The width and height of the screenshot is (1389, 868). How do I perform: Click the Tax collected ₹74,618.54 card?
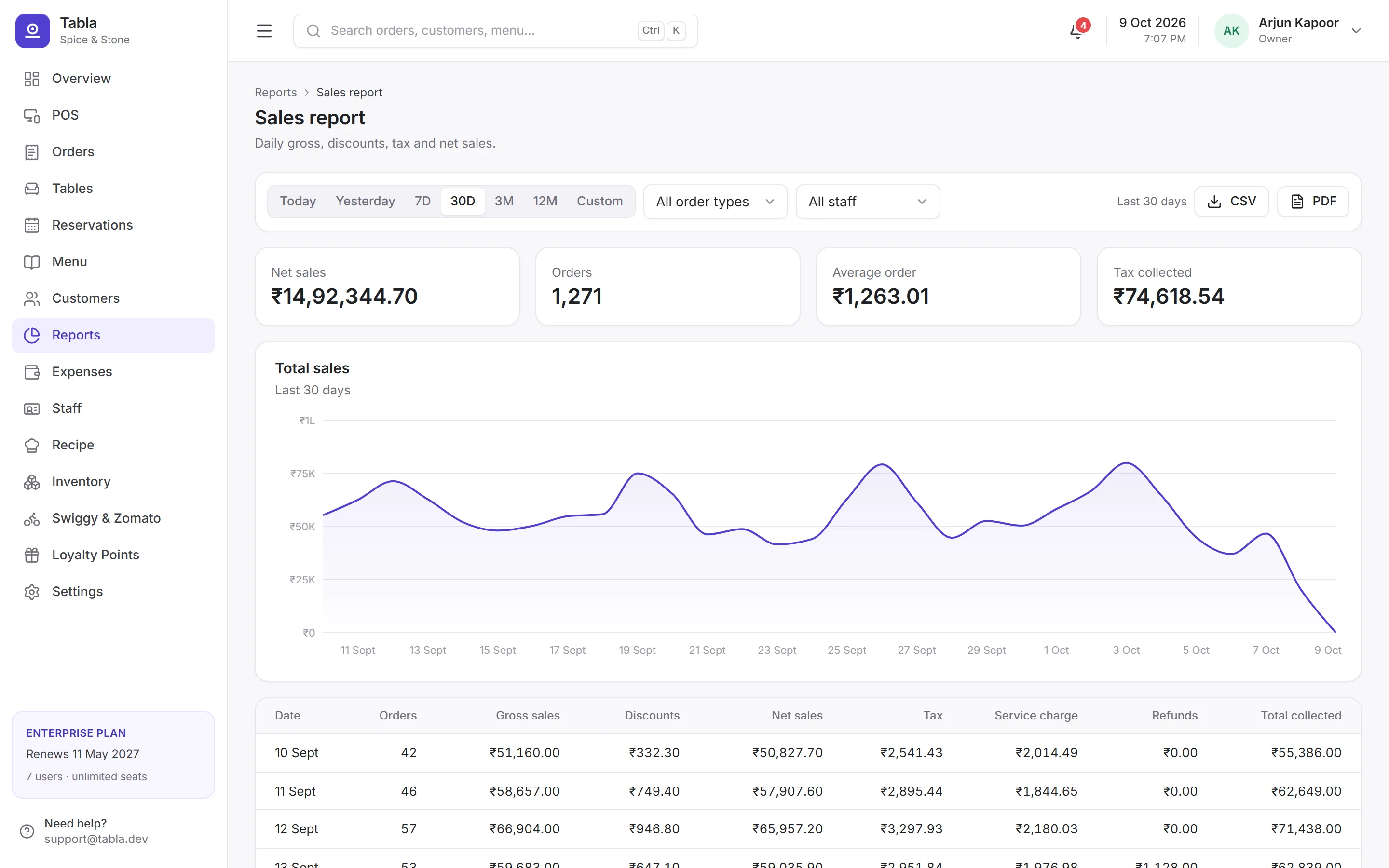click(1229, 286)
